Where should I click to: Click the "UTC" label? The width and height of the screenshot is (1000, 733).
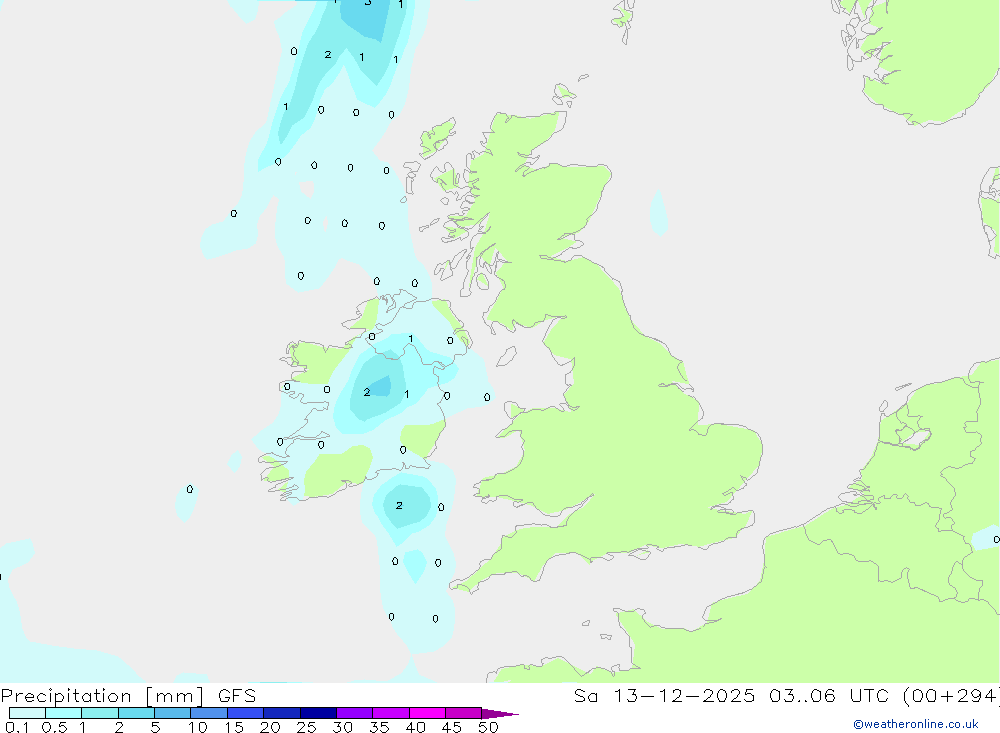(x=869, y=696)
